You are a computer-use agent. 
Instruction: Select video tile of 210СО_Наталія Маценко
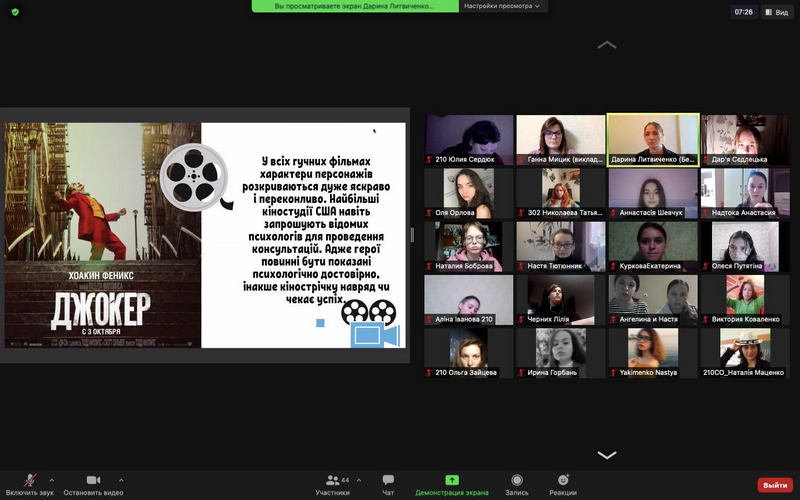coord(745,353)
